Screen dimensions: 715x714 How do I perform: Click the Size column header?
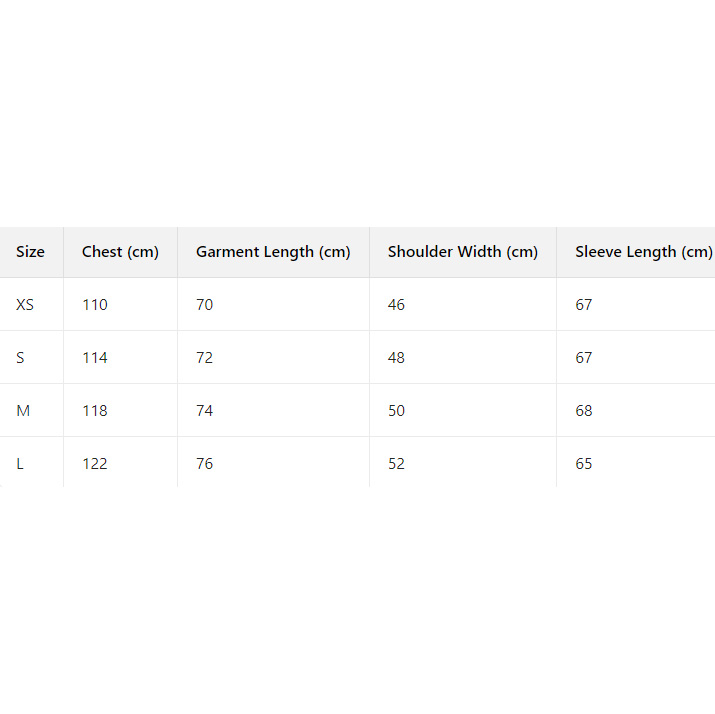coord(30,252)
